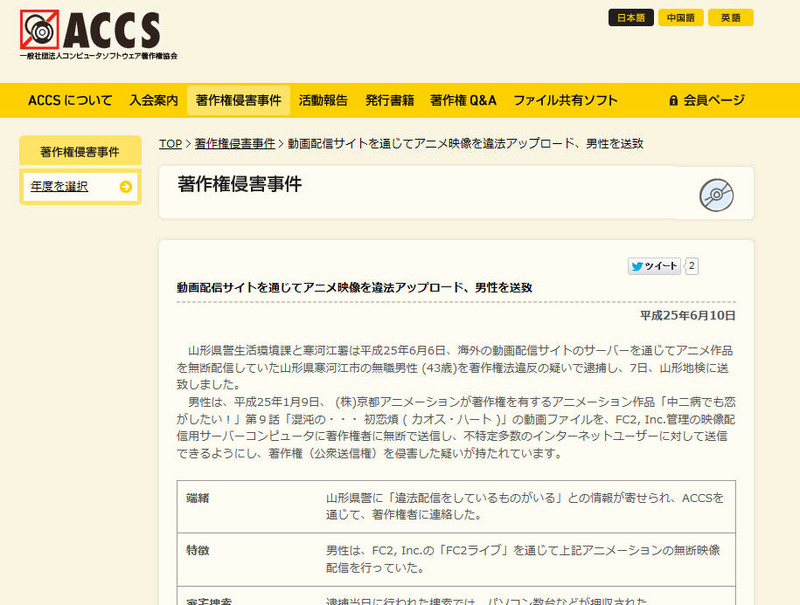800x605 pixels.
Task: Switch language to 中国語
Action: [681, 17]
